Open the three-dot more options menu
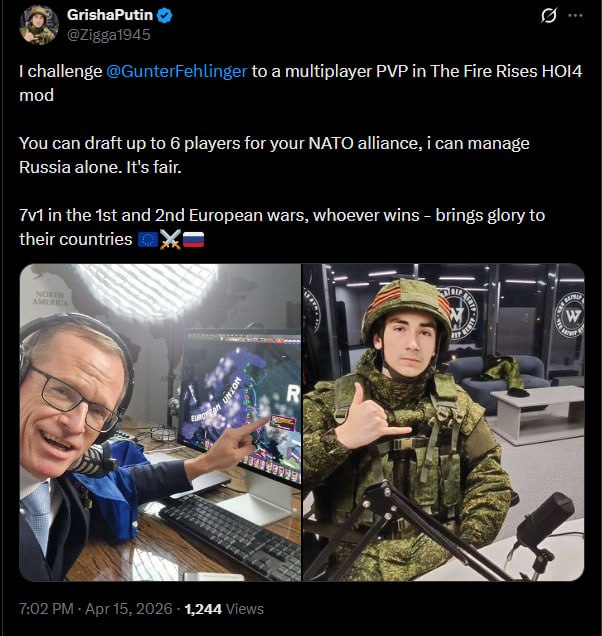602x636 pixels. [x=575, y=16]
